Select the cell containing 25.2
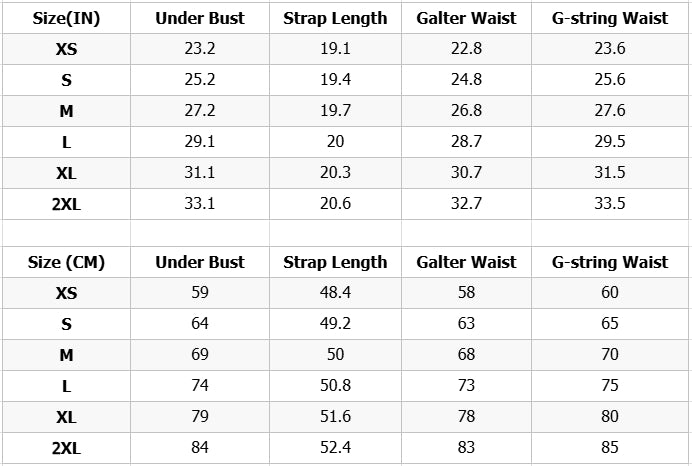Image resolution: width=692 pixels, height=466 pixels. click(x=200, y=80)
